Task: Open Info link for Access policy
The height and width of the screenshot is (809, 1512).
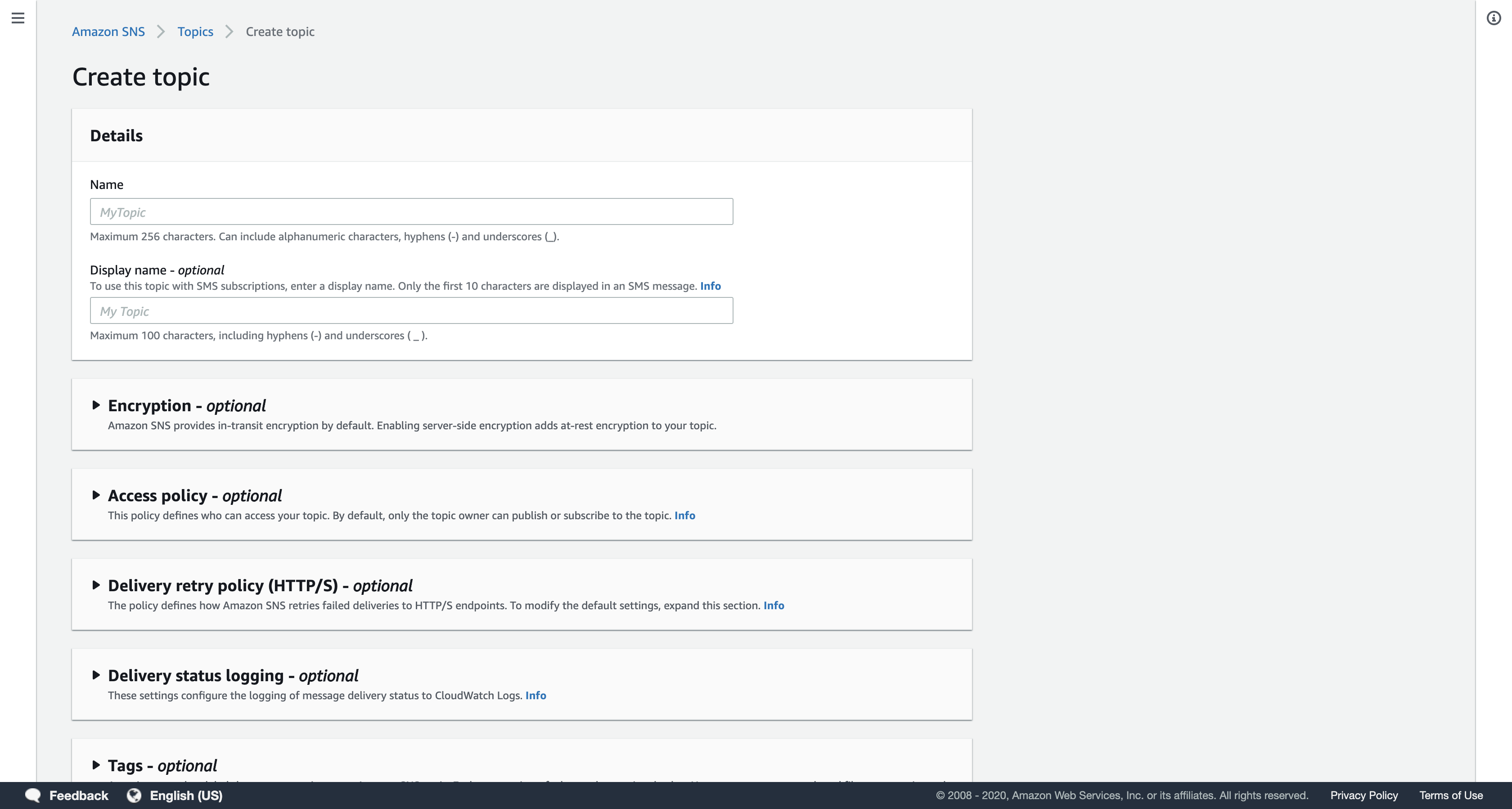Action: pos(684,516)
